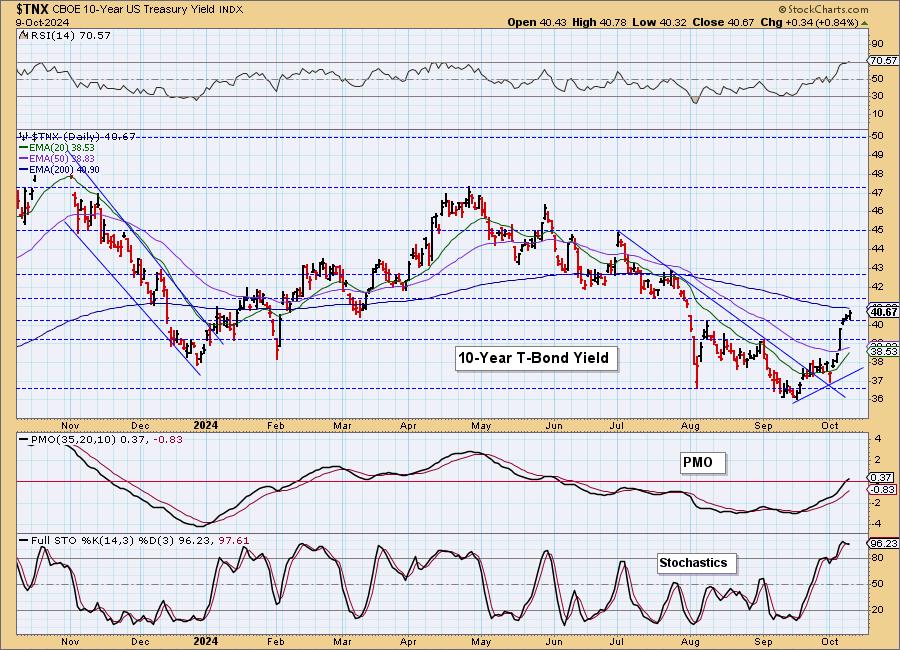900x650 pixels.
Task: Click the purple line swatch before EMA(50)
Action: pos(24,158)
